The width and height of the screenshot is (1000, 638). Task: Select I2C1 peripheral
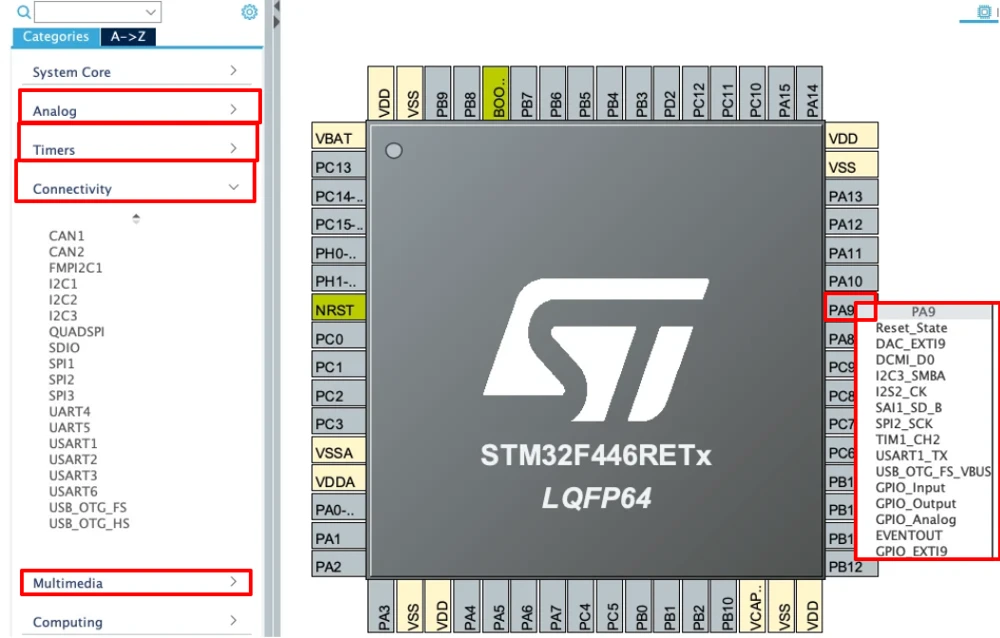(63, 284)
